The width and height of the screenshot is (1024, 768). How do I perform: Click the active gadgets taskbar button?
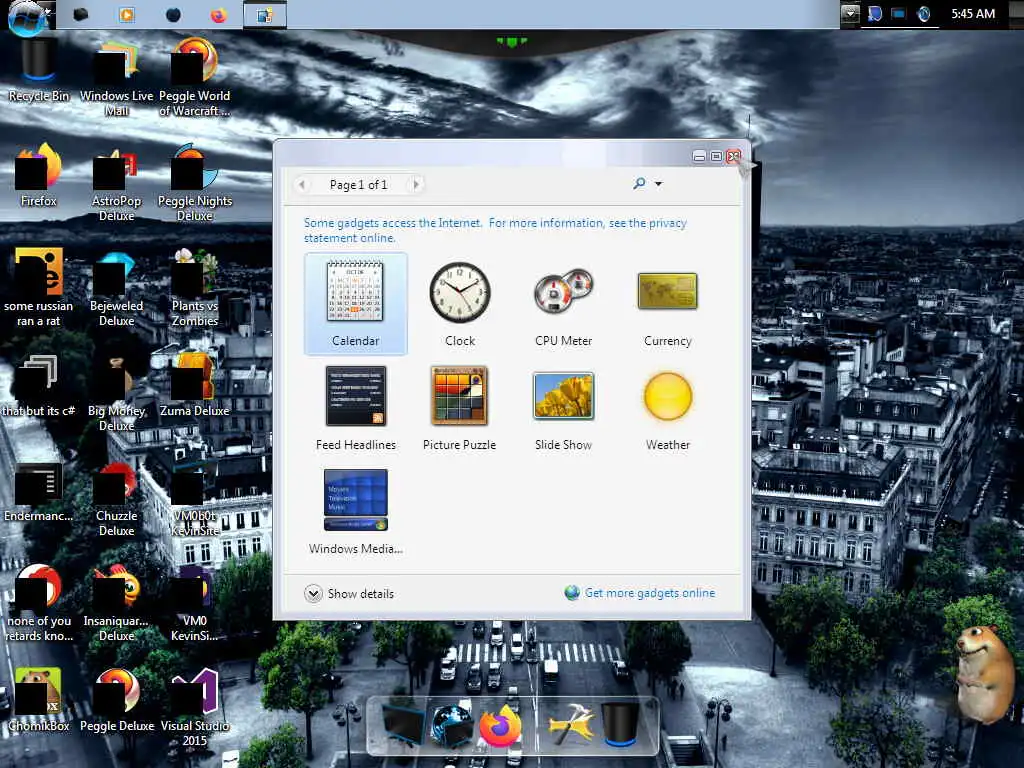point(264,14)
